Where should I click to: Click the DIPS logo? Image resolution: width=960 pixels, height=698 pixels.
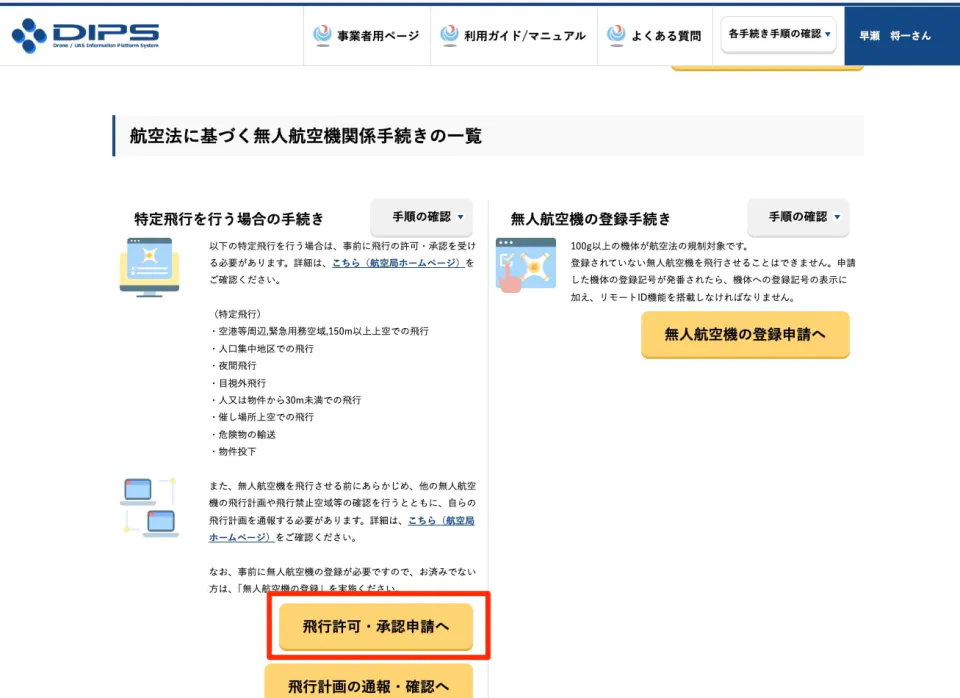point(85,36)
